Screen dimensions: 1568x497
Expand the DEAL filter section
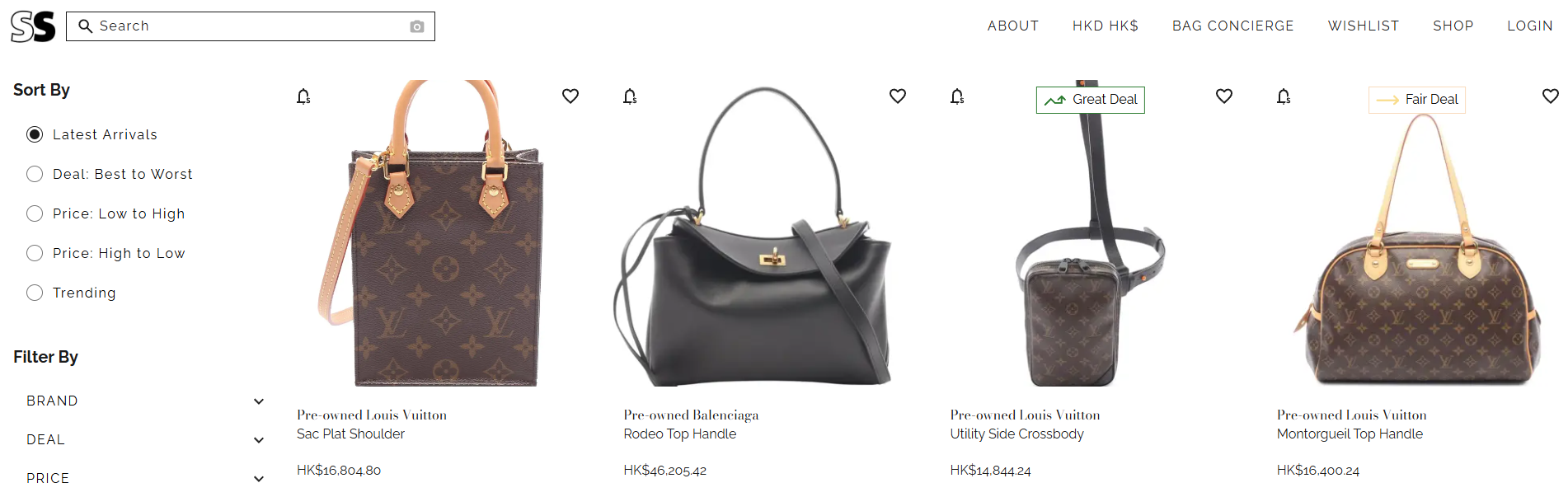(x=145, y=439)
